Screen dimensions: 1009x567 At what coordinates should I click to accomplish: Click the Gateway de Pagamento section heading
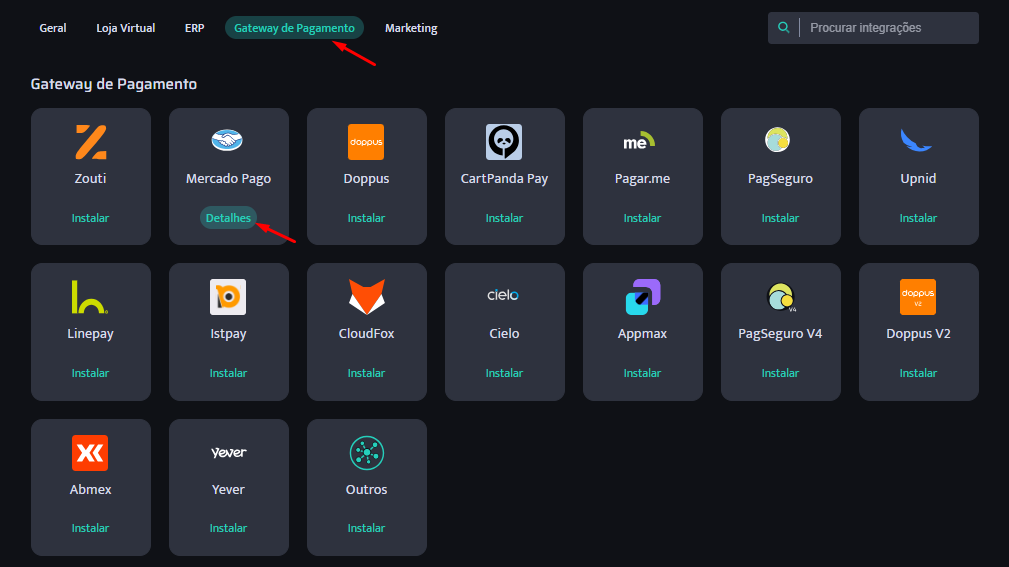click(x=114, y=84)
